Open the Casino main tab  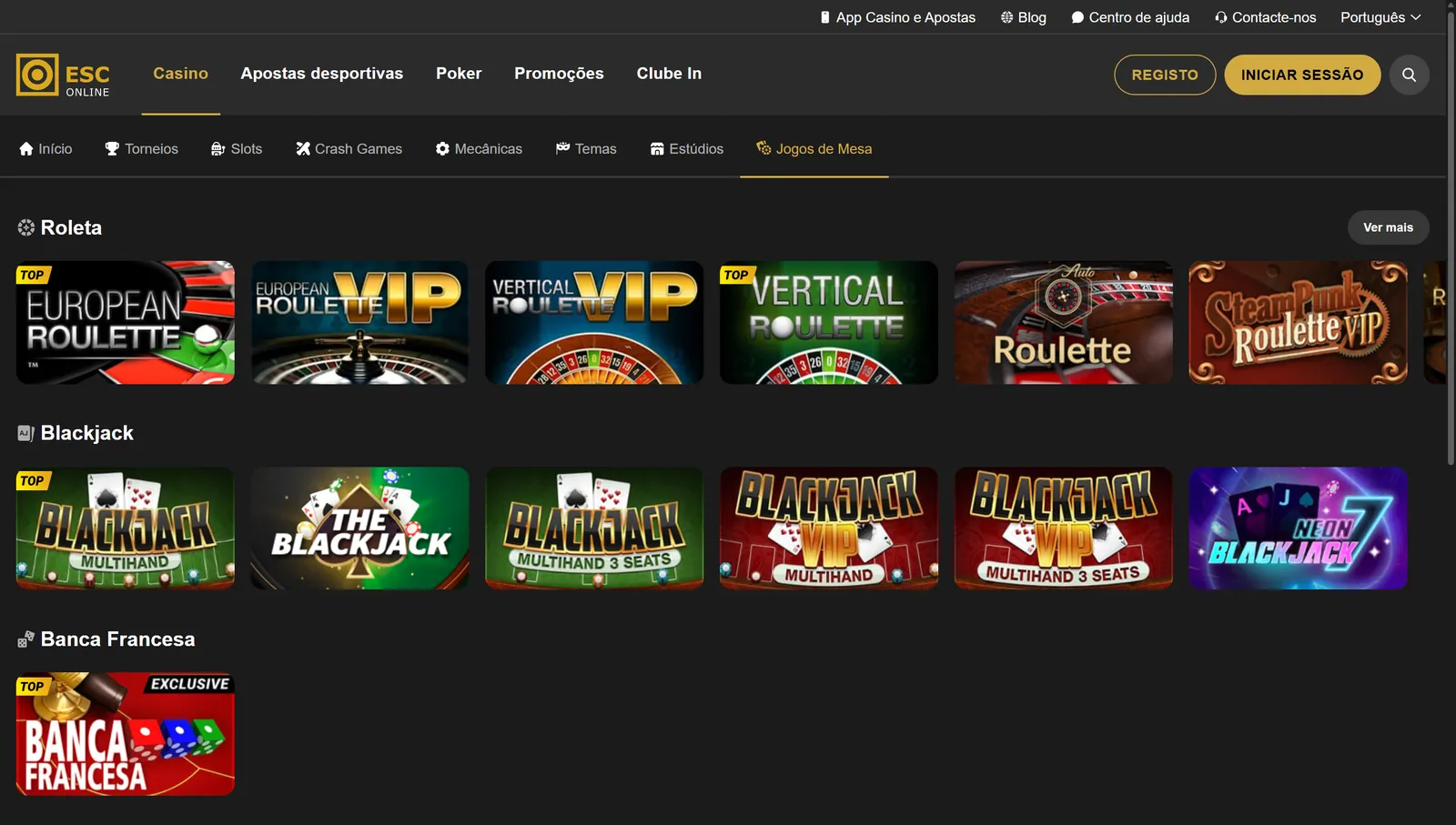(x=180, y=74)
